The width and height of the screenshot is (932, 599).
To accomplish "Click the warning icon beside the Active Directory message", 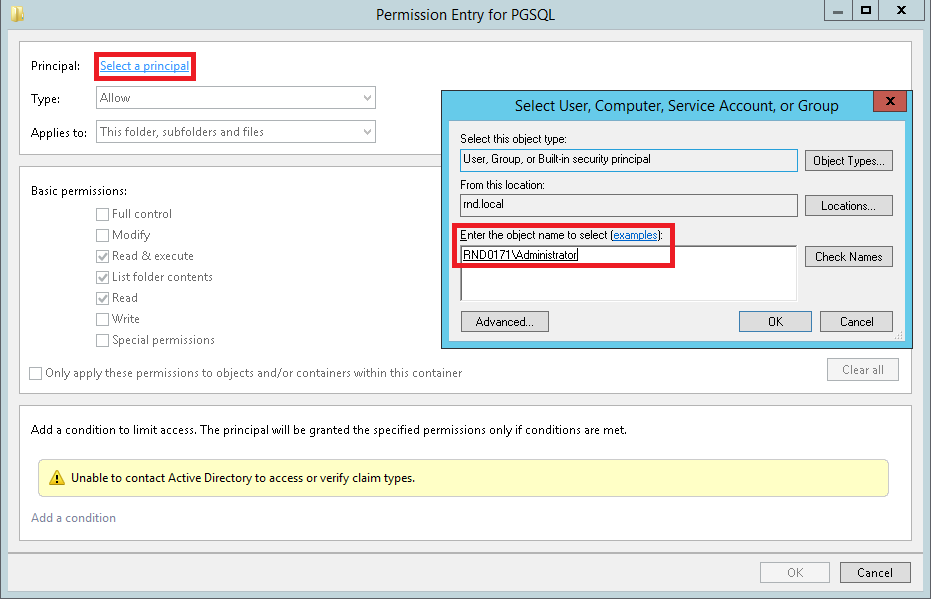I will 56,478.
